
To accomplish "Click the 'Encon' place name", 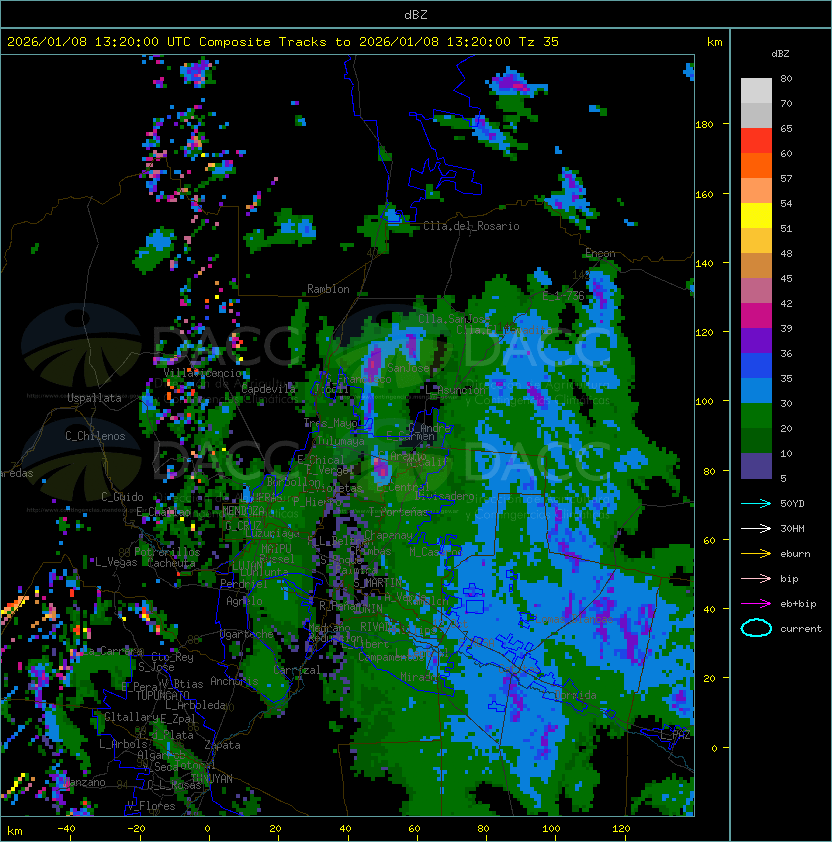I will (600, 253).
